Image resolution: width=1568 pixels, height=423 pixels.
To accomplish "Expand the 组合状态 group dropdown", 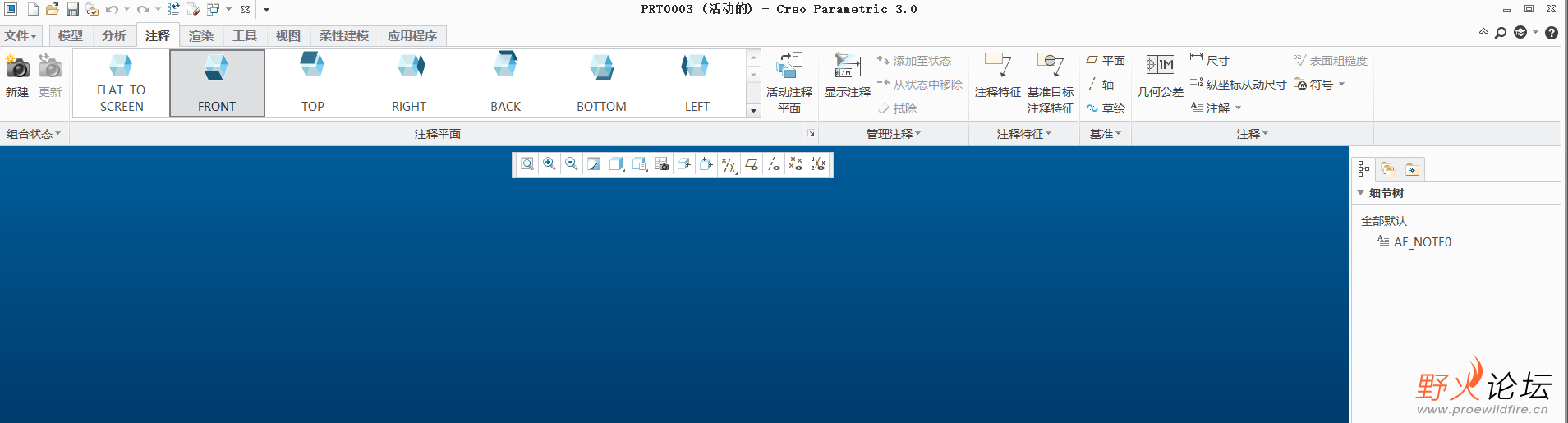I will [34, 134].
